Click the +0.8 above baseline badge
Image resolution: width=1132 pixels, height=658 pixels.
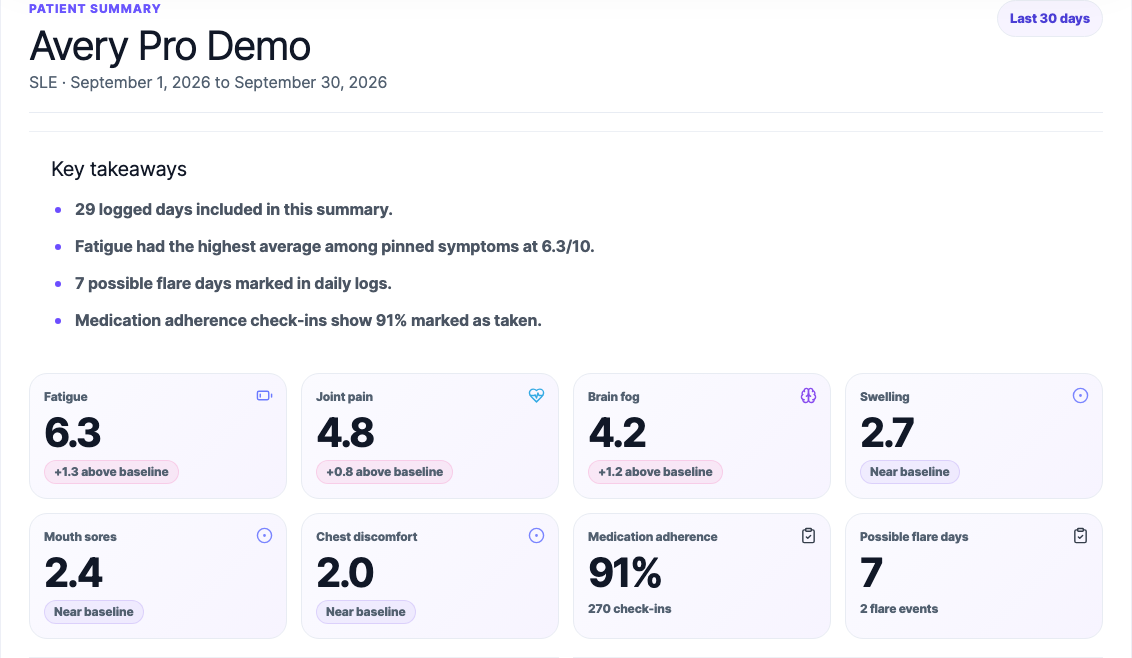tap(384, 472)
